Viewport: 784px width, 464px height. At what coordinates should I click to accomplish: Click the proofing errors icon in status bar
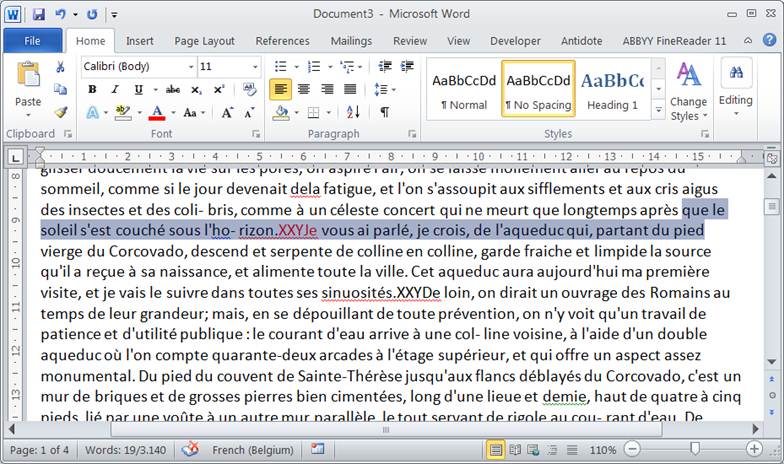(189, 450)
